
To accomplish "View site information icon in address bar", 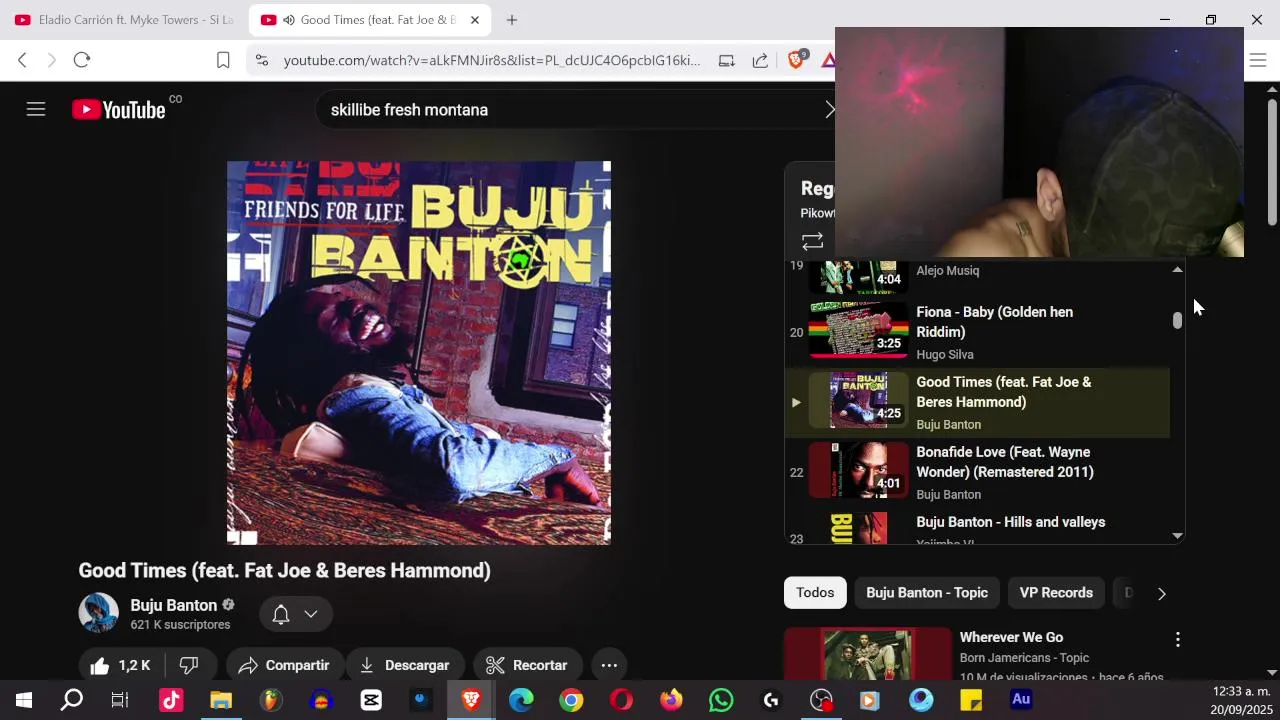I will tap(261, 60).
